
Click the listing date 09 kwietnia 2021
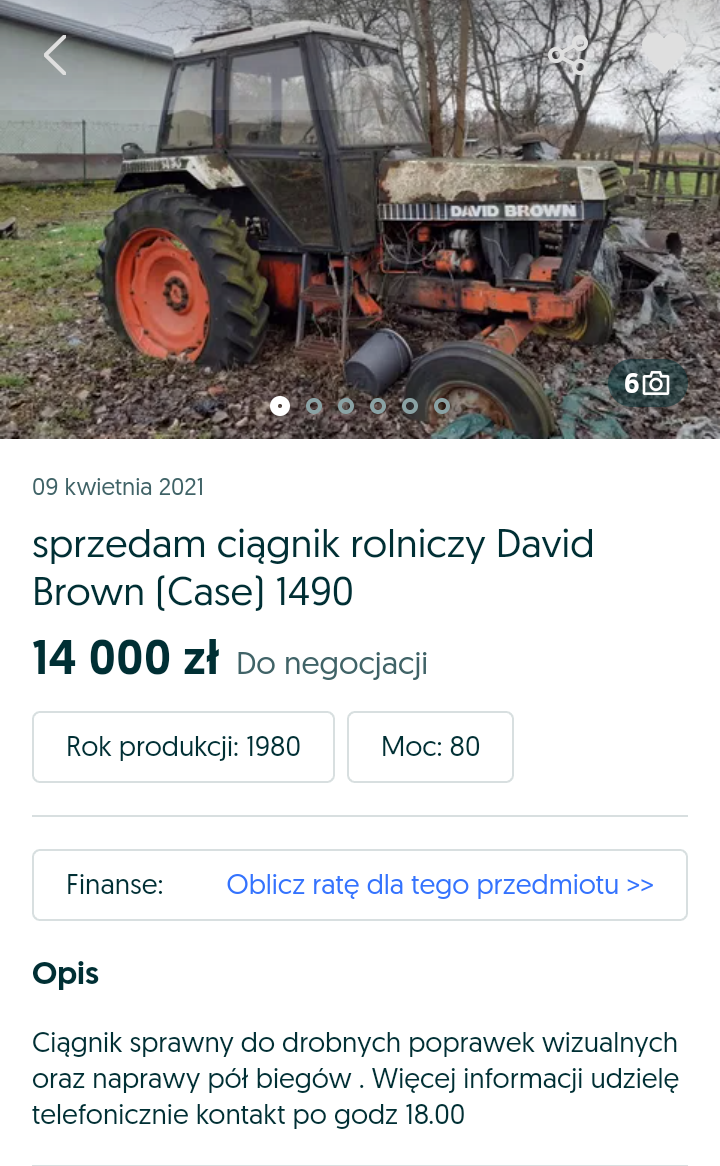[118, 487]
